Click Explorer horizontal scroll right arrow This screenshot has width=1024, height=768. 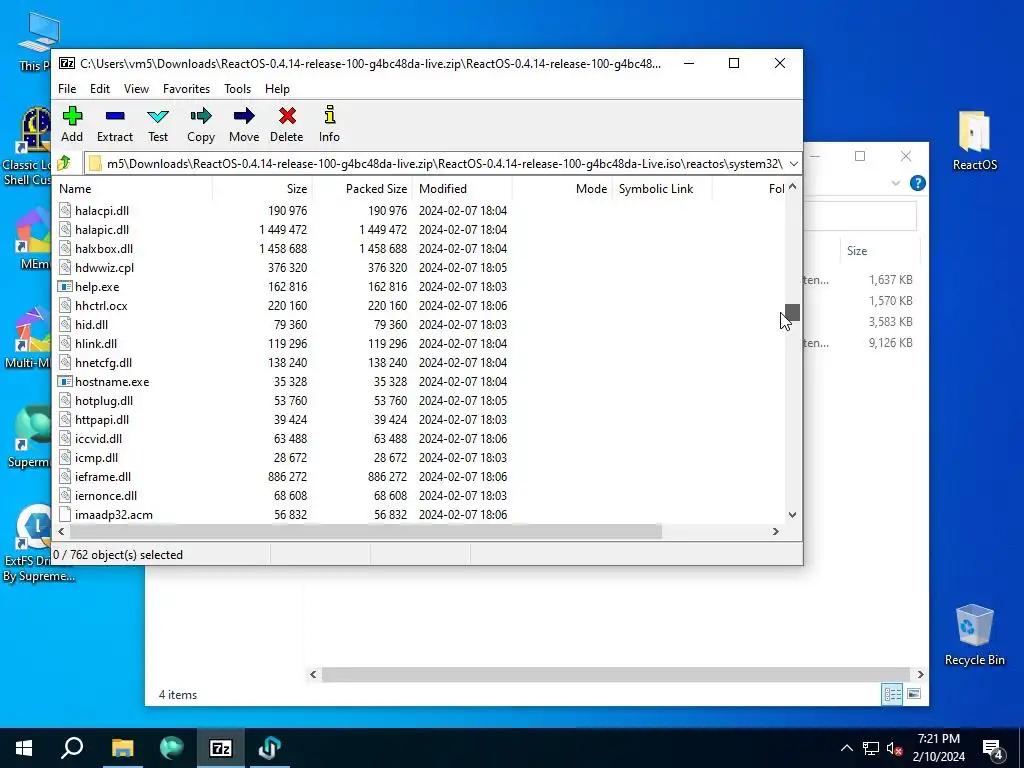coord(920,675)
